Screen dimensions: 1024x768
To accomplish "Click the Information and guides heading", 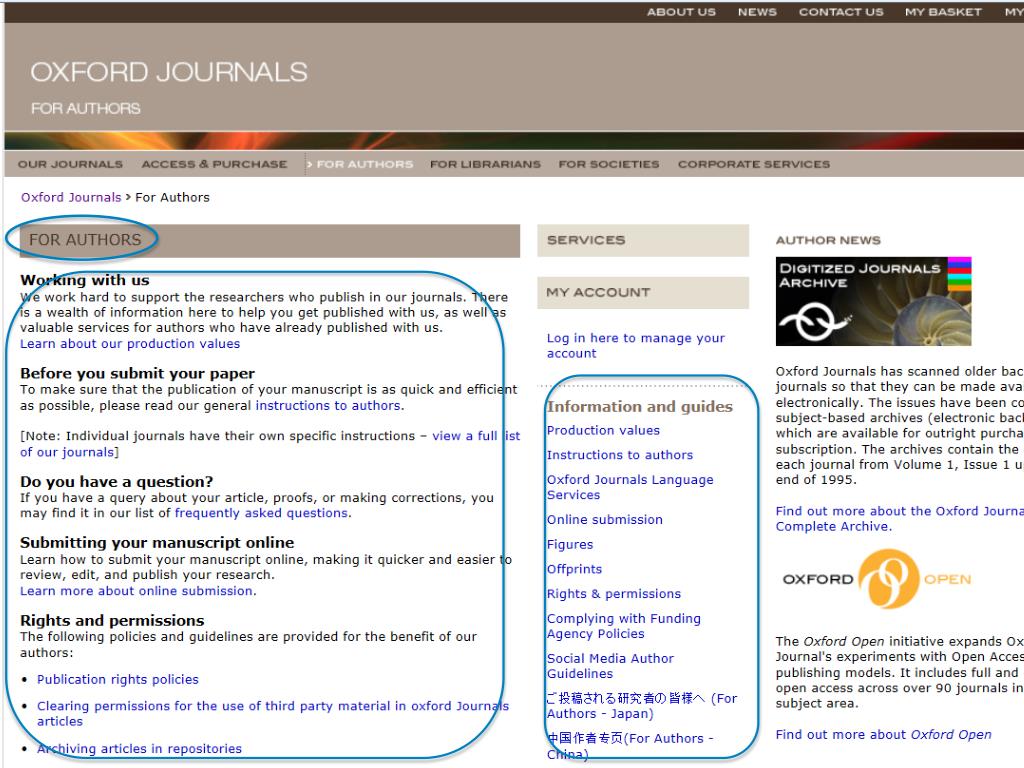I will (x=639, y=407).
